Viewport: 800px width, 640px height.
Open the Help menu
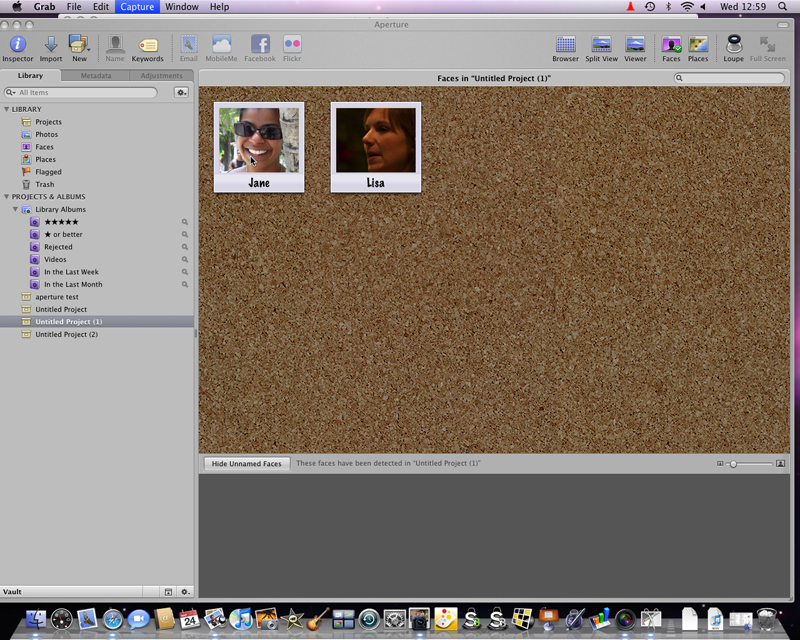pyautogui.click(x=219, y=7)
